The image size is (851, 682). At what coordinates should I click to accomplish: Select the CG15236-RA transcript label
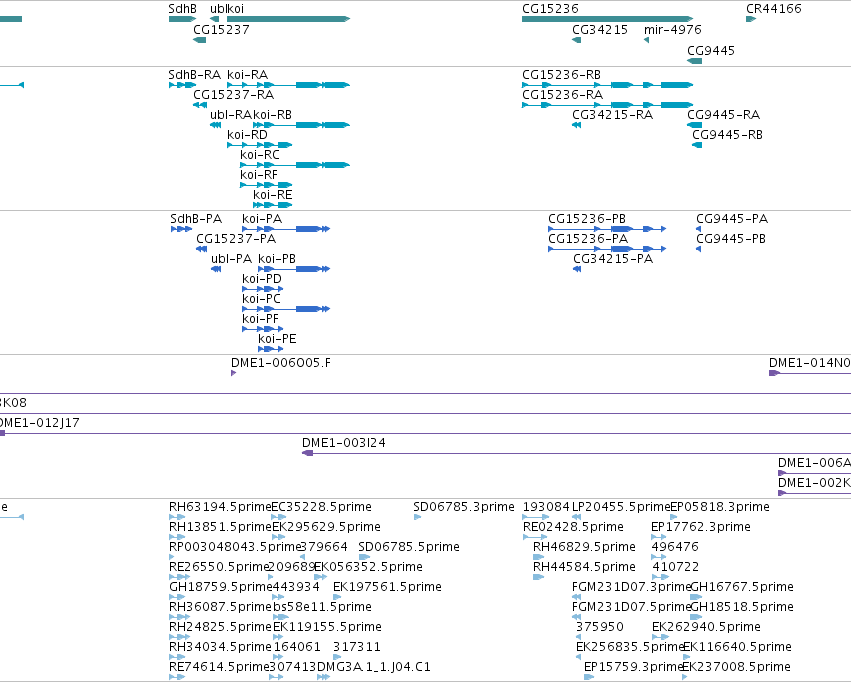(562, 95)
